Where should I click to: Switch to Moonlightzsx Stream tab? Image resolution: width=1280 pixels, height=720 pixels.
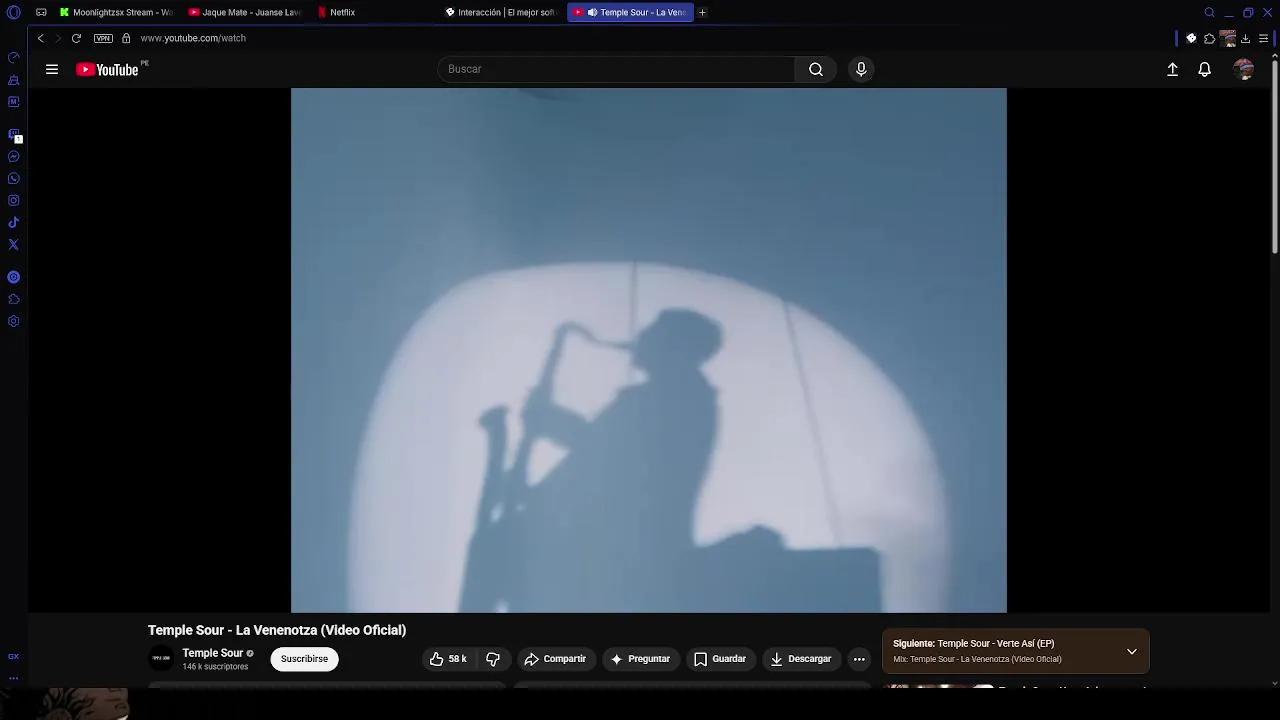tap(116, 13)
